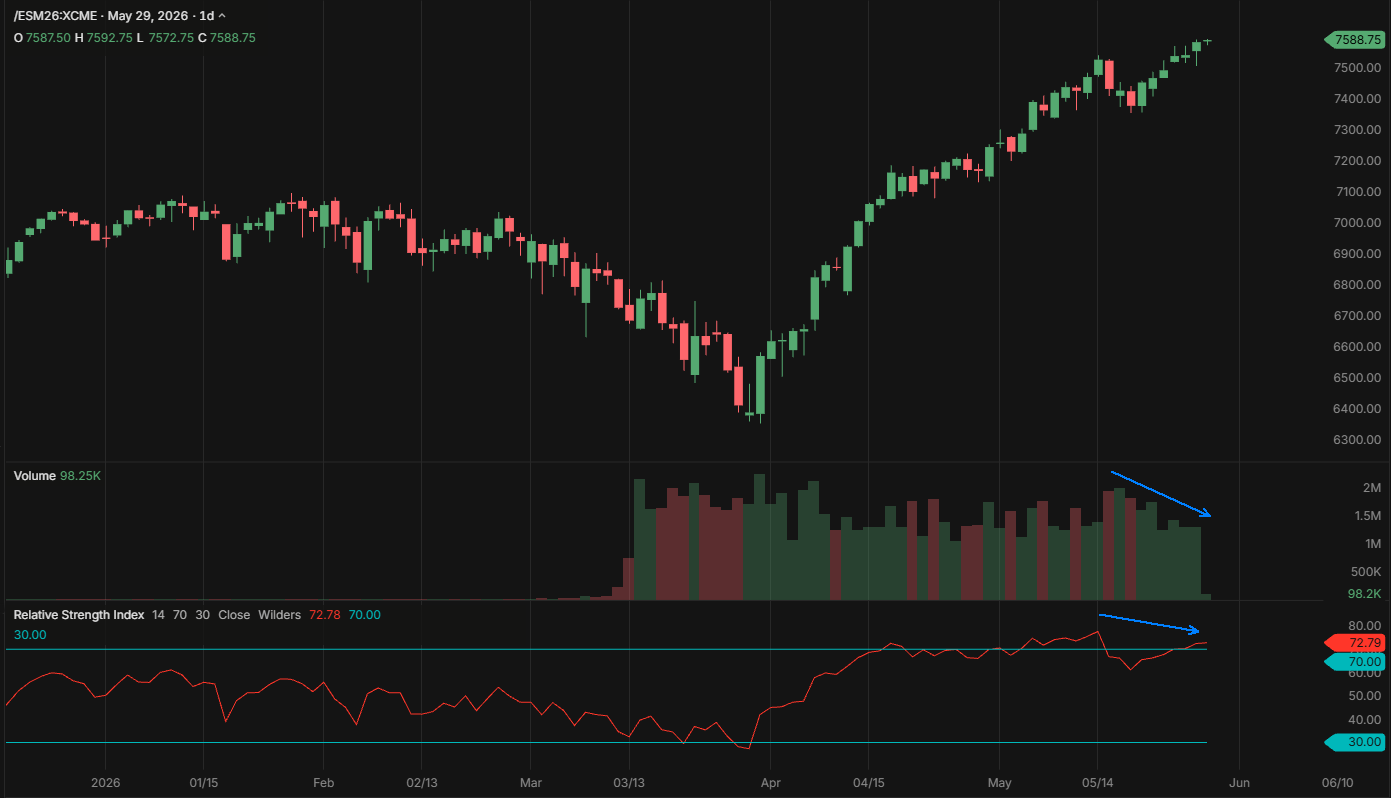
Task: Click the 6600.00 price axis label
Action: (1357, 347)
